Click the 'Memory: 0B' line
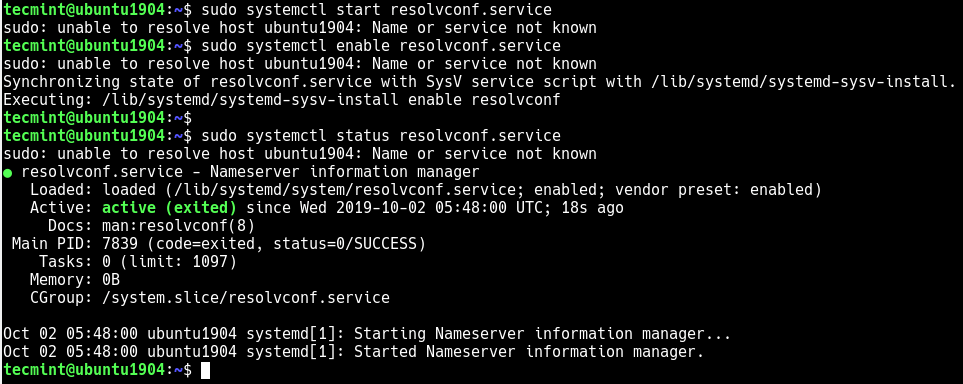963x384 pixels. coord(75,280)
